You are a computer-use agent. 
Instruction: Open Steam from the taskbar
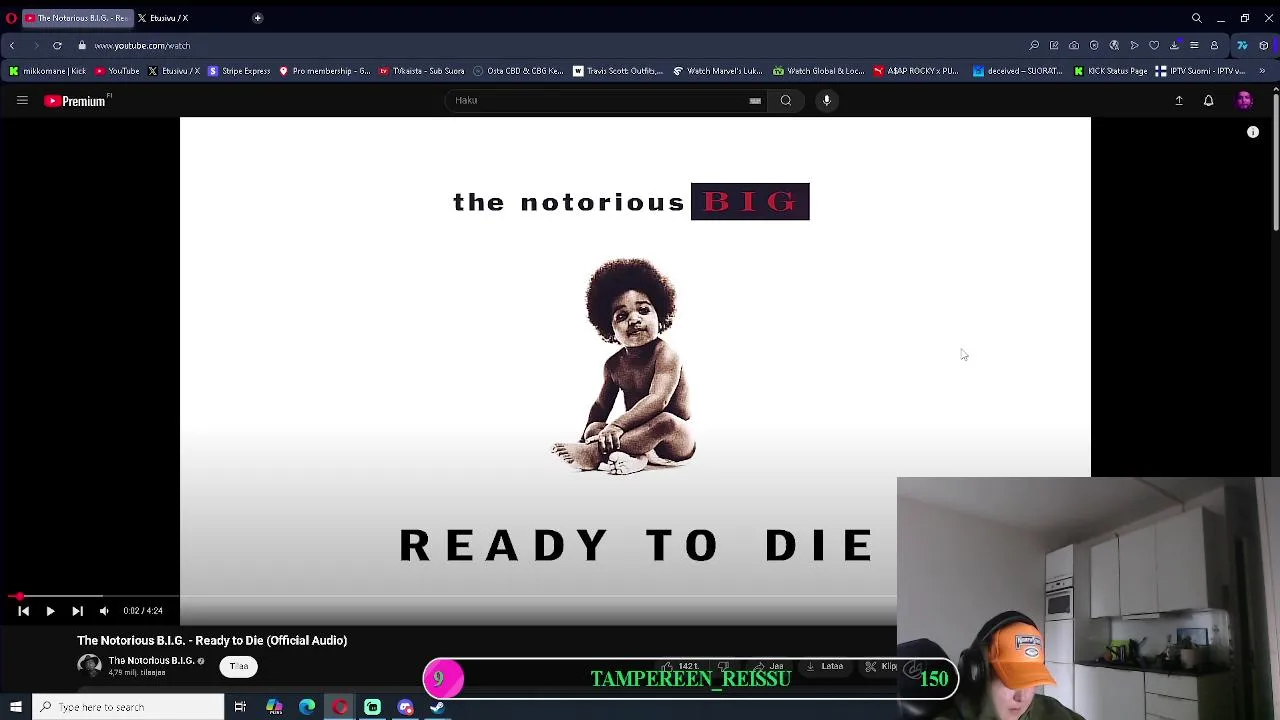[437, 707]
